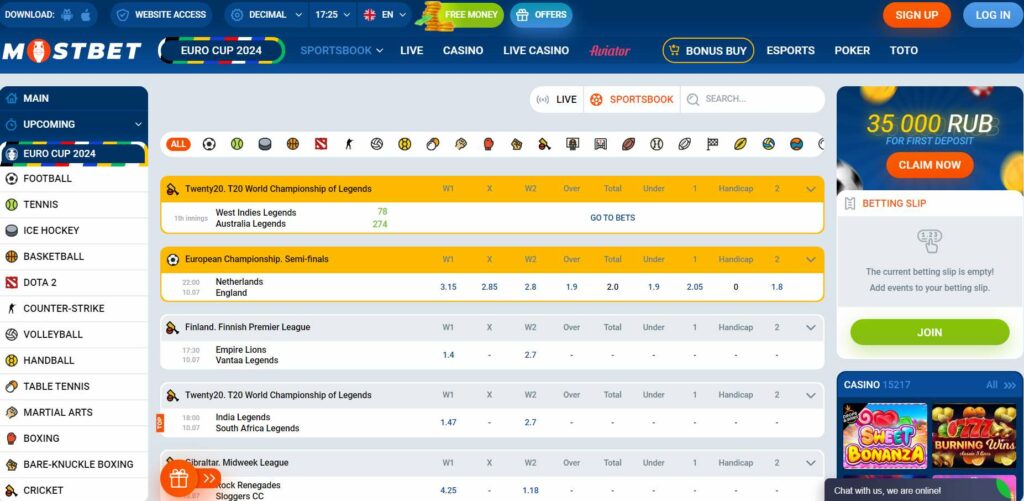Open the orange gift box floating button
The width and height of the screenshot is (1024, 501).
click(x=179, y=479)
